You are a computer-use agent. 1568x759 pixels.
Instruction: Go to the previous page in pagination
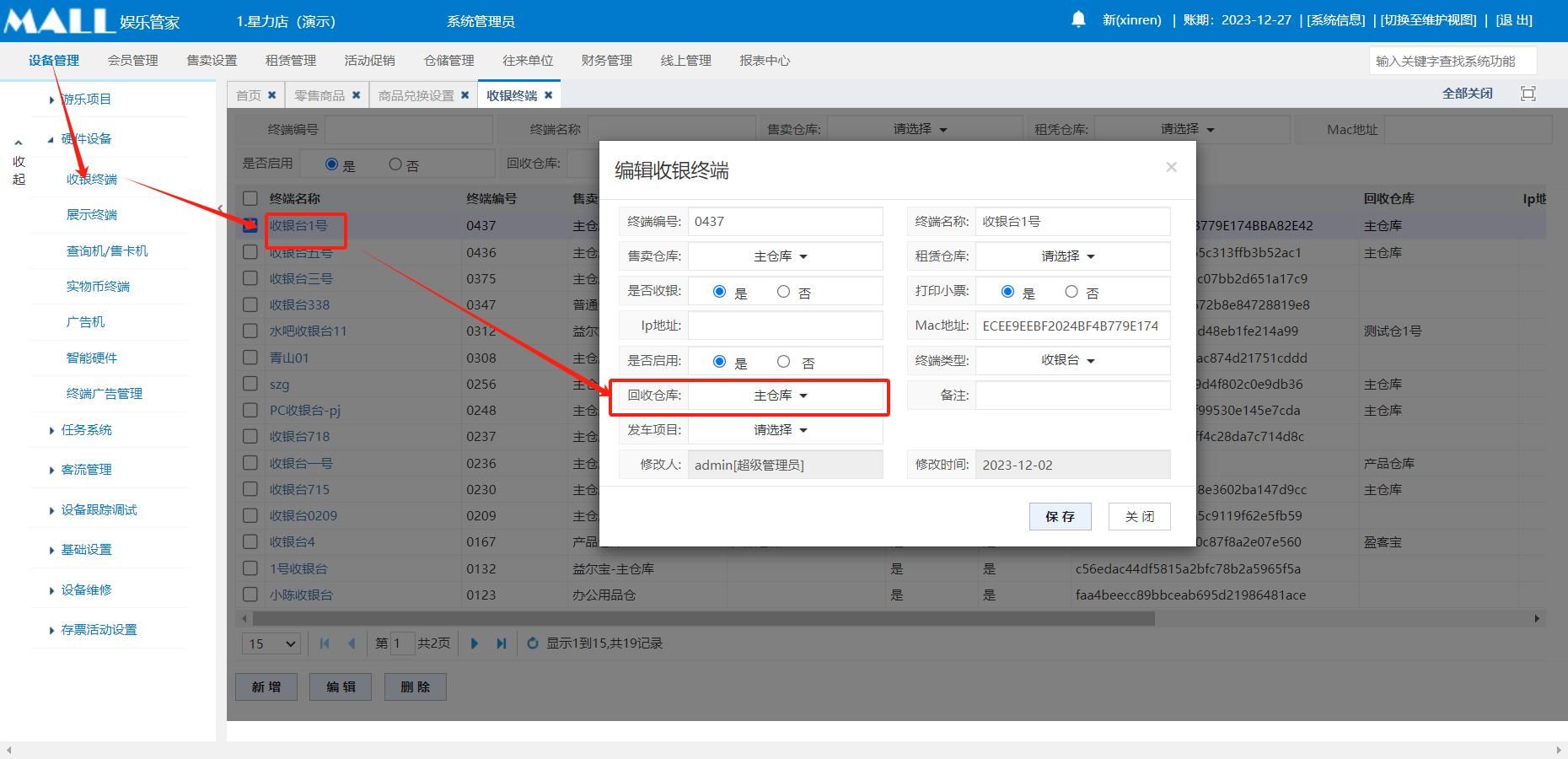pyautogui.click(x=352, y=643)
